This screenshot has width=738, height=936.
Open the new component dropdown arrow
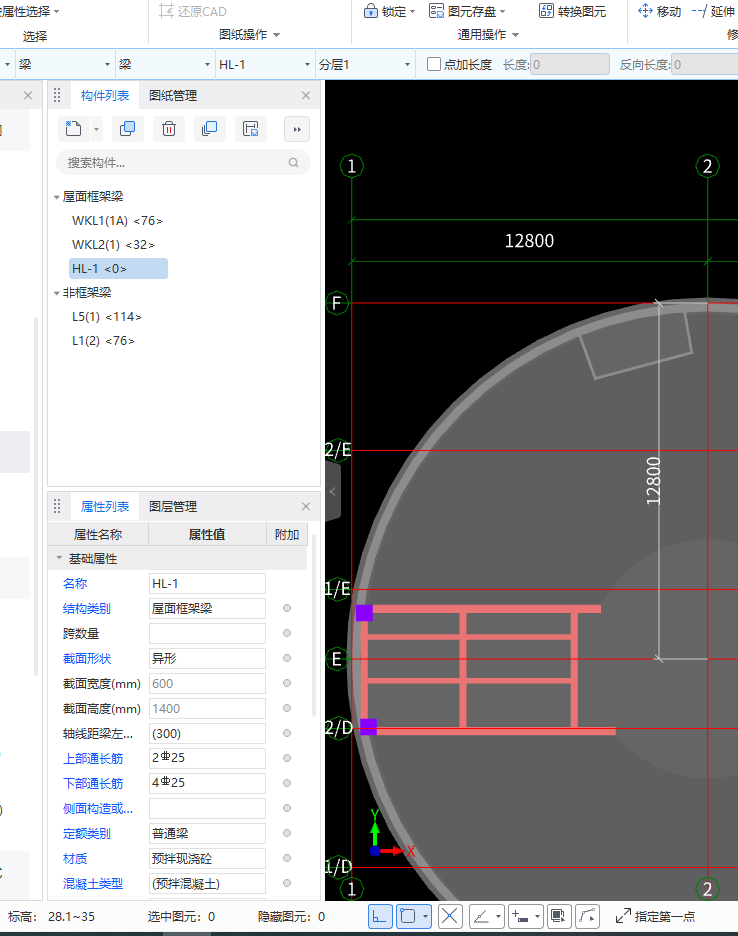pos(96,129)
